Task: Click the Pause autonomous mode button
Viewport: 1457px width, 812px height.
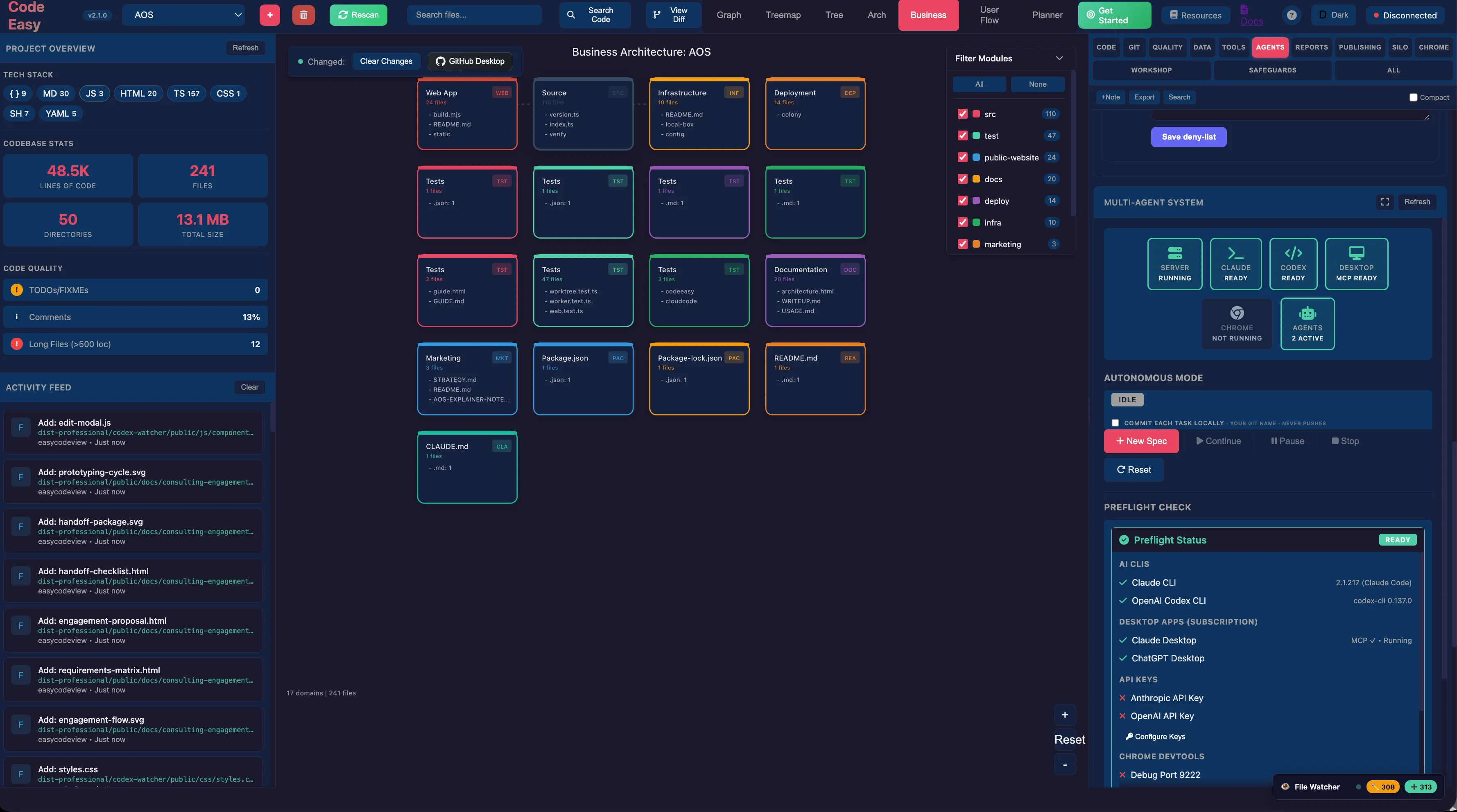Action: [x=1287, y=441]
